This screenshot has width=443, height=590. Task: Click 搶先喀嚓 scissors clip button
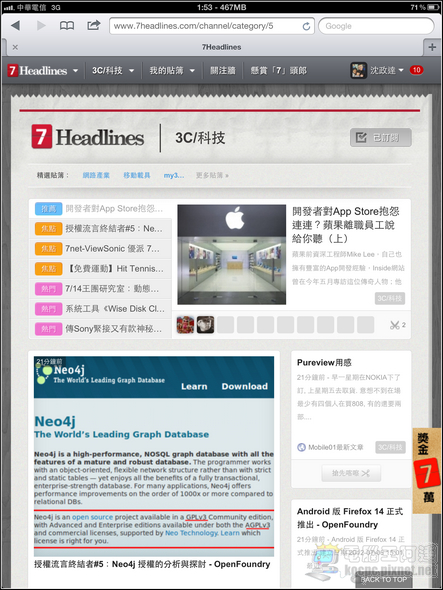pyautogui.click(x=351, y=473)
